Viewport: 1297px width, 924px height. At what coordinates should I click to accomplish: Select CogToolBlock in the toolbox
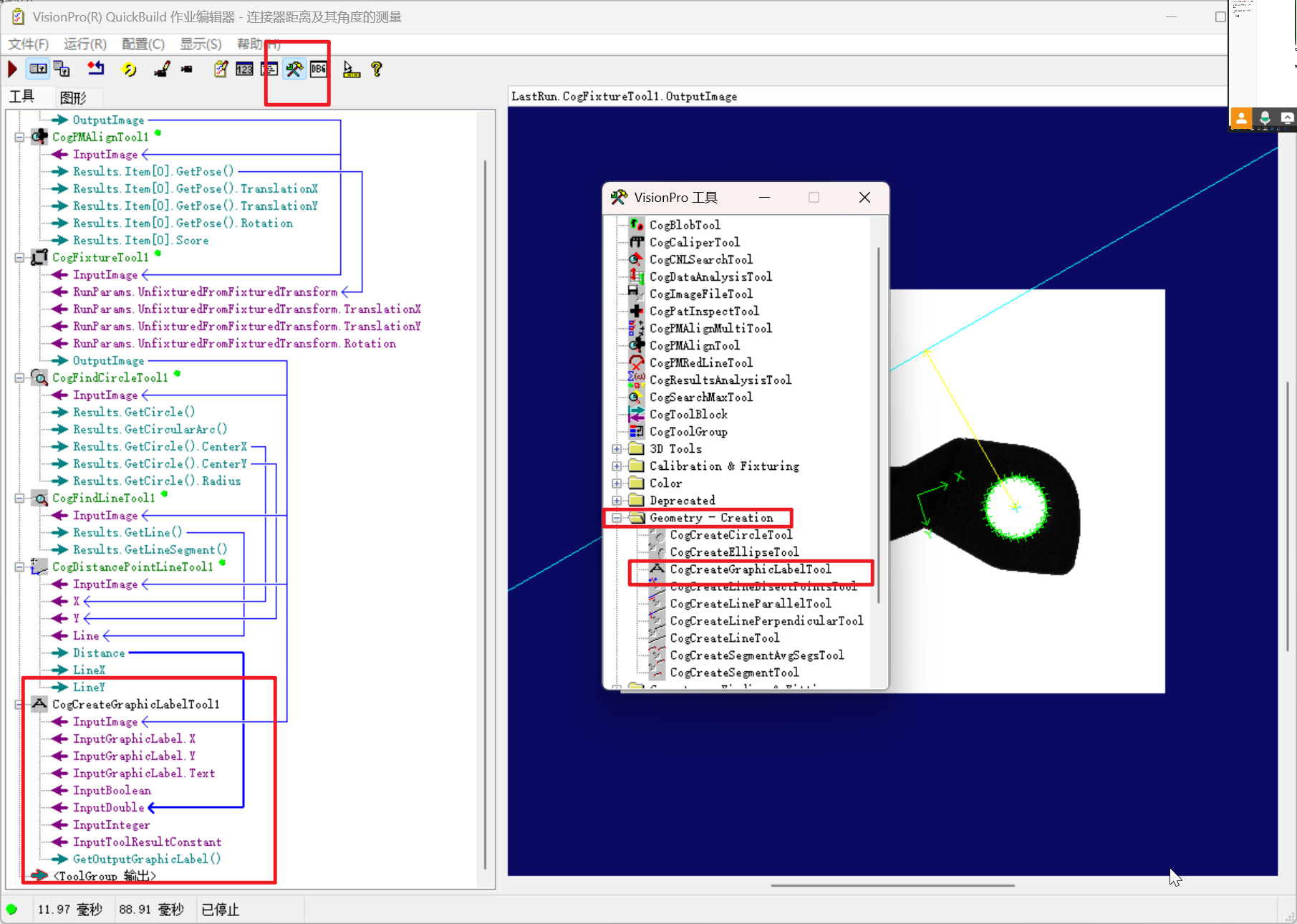coord(688,414)
